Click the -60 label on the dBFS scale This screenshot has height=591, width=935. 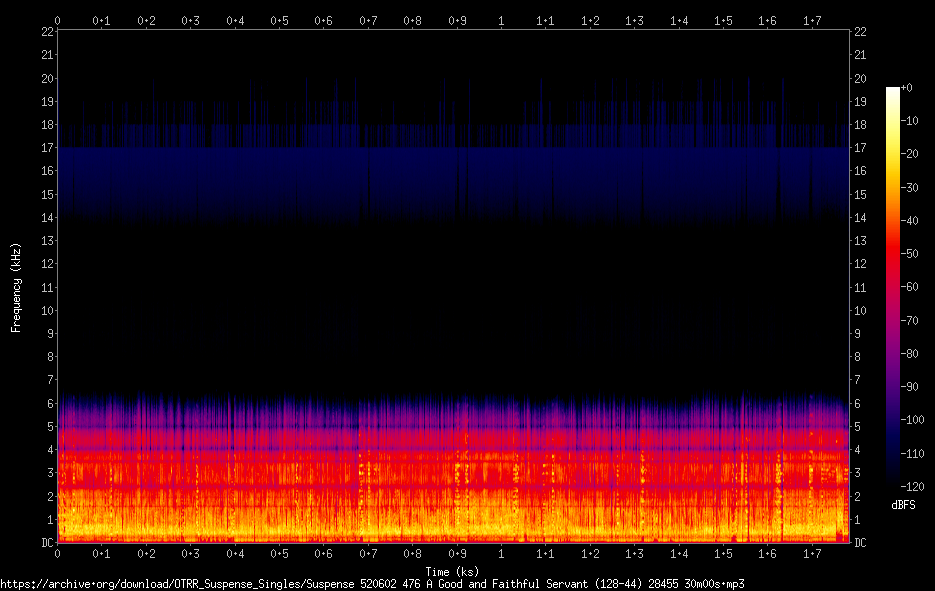tap(910, 287)
